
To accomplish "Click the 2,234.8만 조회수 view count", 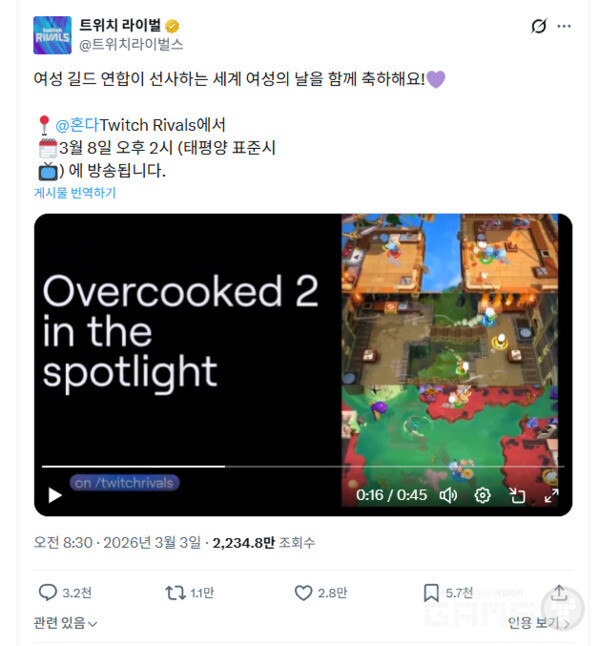I will tap(264, 543).
